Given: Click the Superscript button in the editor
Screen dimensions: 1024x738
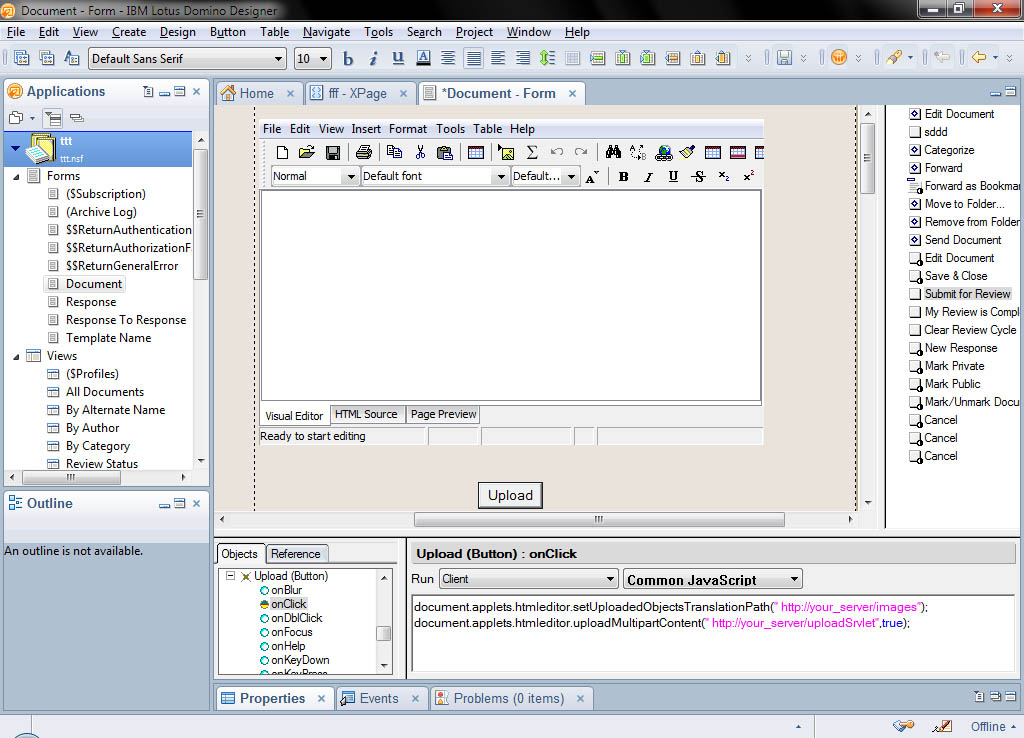Looking at the screenshot, I should coord(748,176).
